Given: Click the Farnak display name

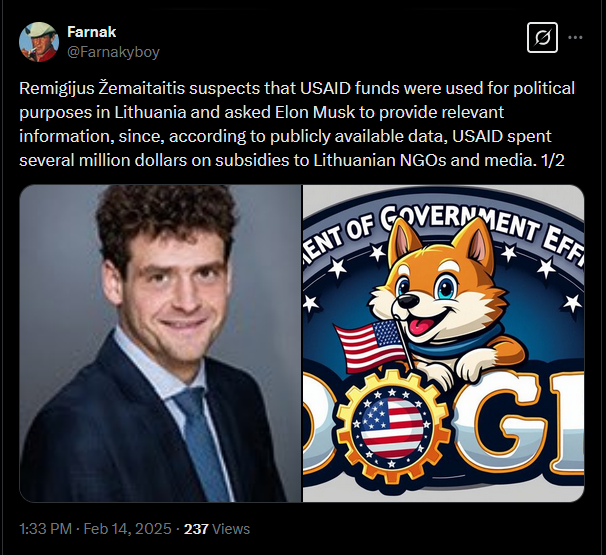Looking at the screenshot, I should (91, 32).
